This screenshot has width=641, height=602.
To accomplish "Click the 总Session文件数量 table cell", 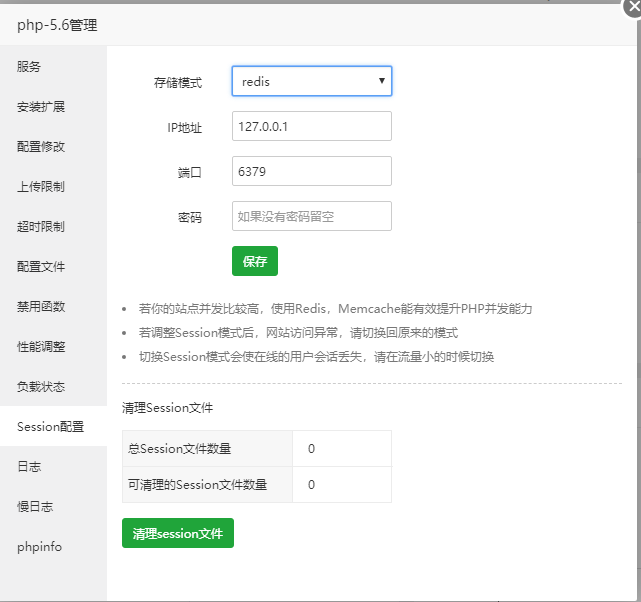I will 207,448.
